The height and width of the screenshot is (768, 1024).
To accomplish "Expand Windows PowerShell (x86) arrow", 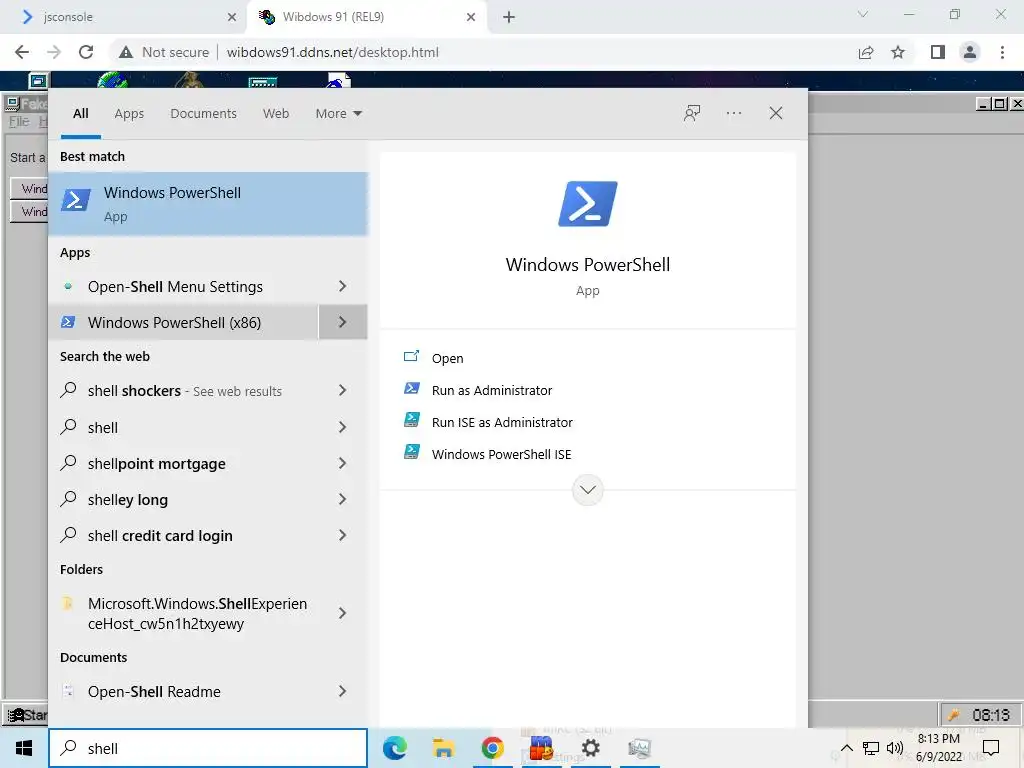I will (x=342, y=322).
